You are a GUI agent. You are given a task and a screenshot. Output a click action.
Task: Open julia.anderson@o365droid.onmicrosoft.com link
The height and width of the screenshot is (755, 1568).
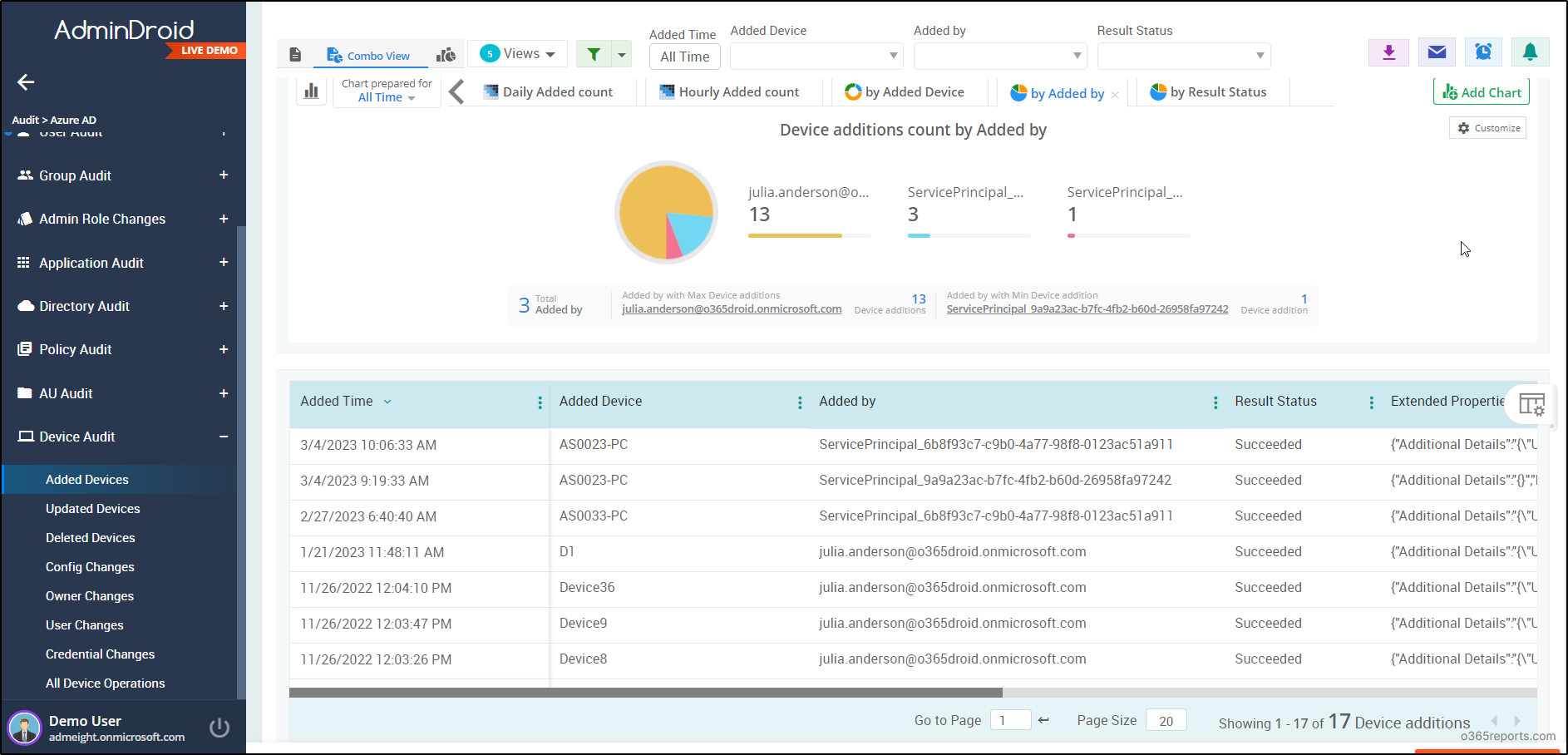[x=731, y=308]
